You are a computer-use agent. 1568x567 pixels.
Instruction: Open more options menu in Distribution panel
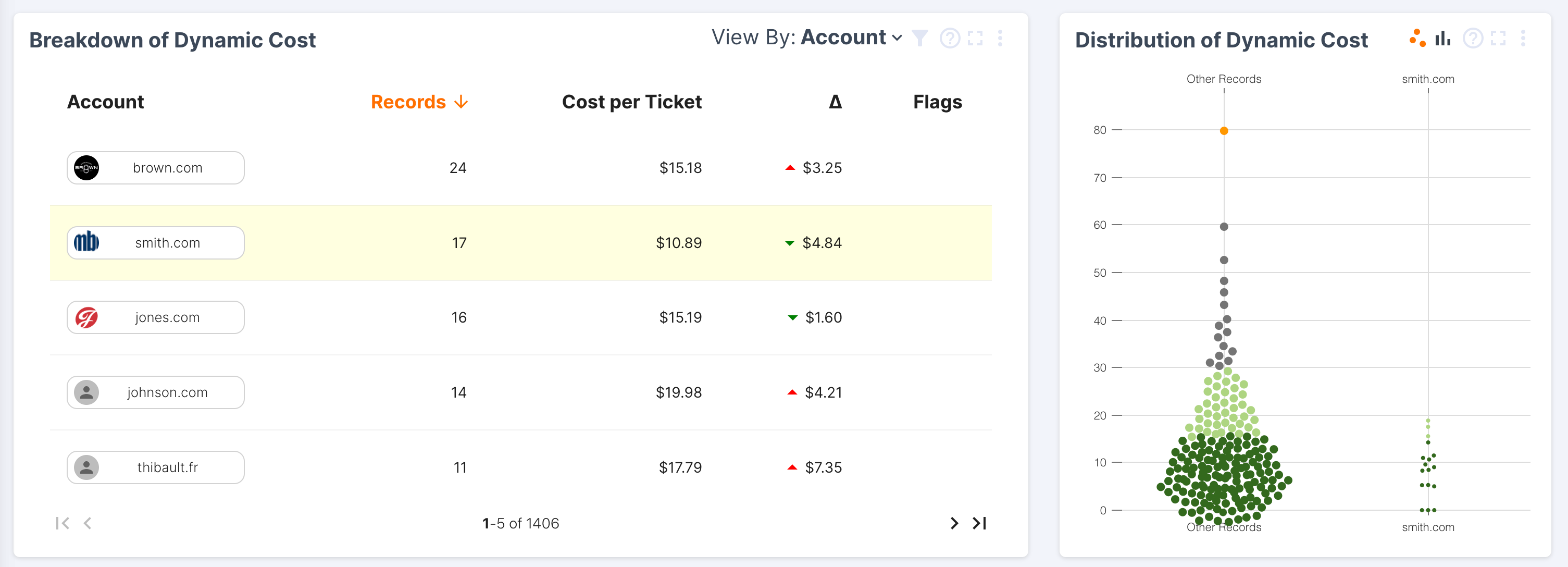1523,39
